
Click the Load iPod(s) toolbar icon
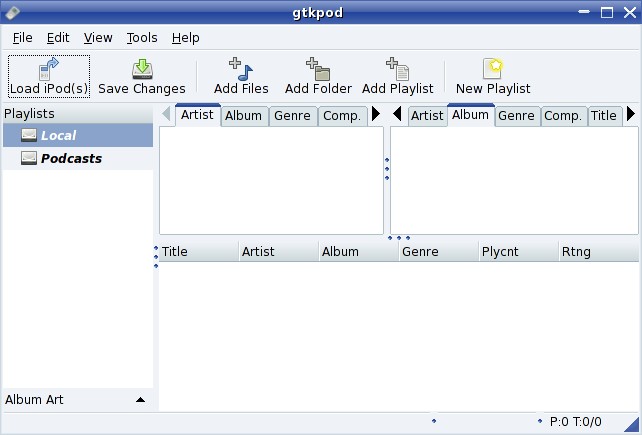click(49, 68)
